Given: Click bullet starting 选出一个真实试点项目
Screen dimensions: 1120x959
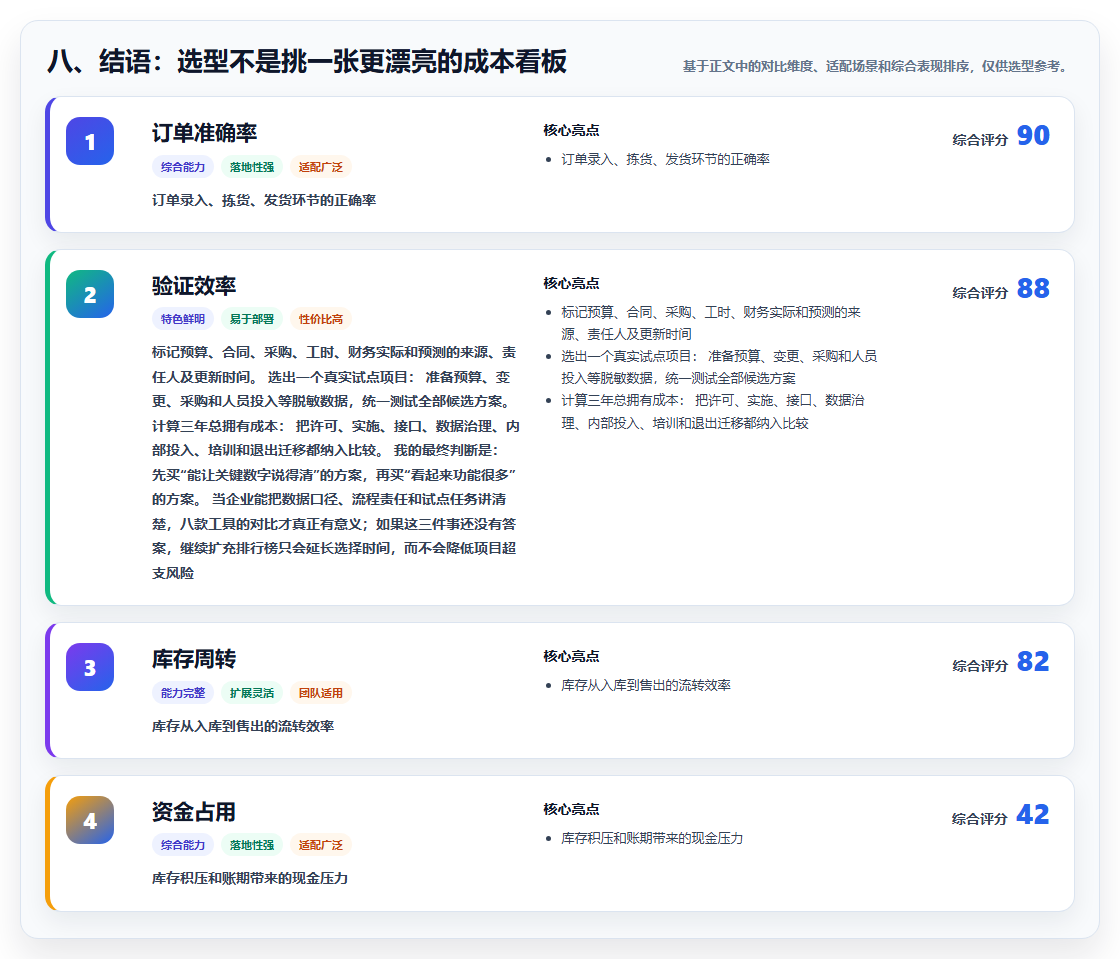Looking at the screenshot, I should 719,367.
